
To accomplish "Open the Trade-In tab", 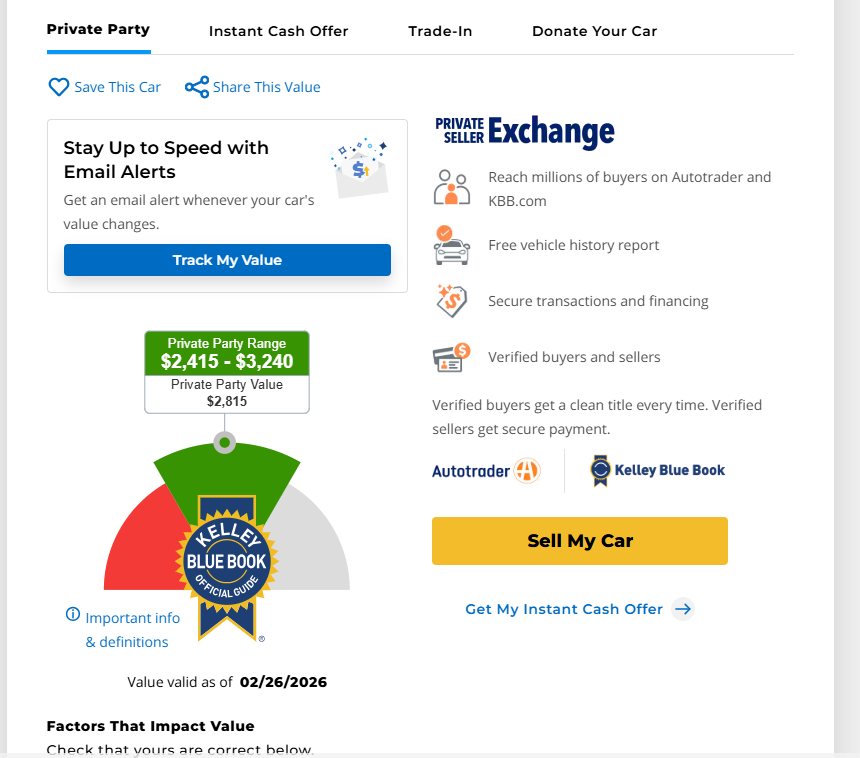I will point(440,31).
